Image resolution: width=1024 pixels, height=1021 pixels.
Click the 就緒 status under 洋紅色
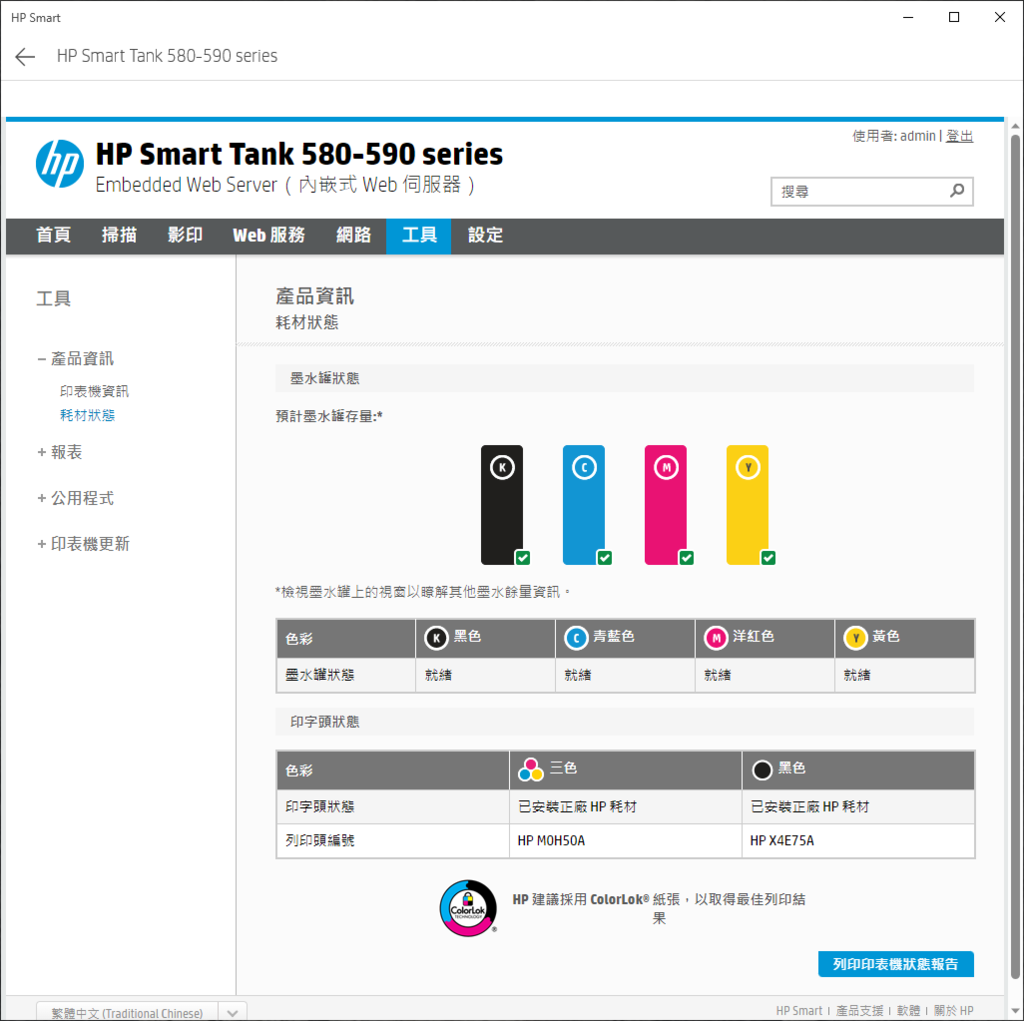coord(718,675)
